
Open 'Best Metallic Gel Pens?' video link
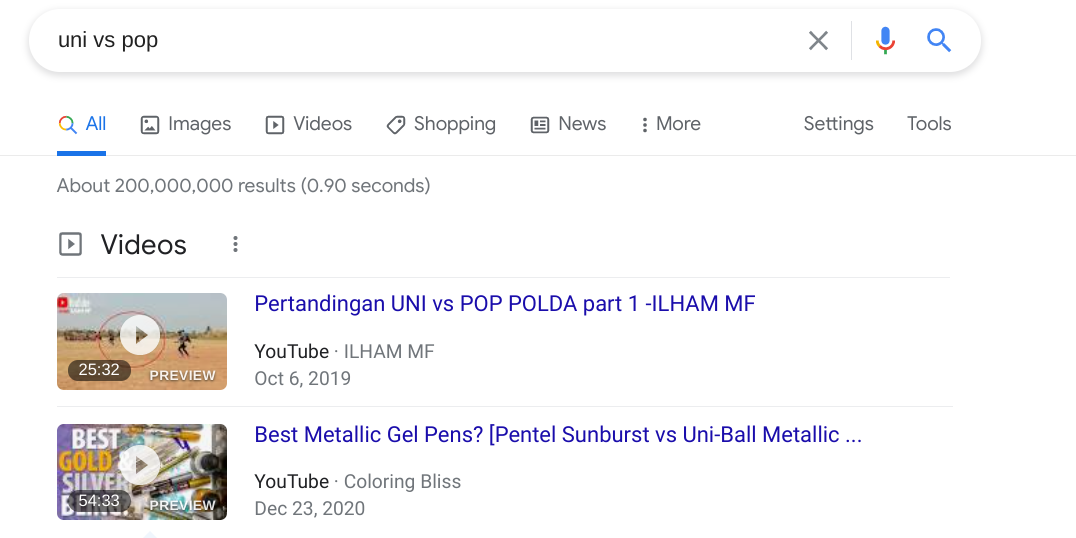(558, 434)
